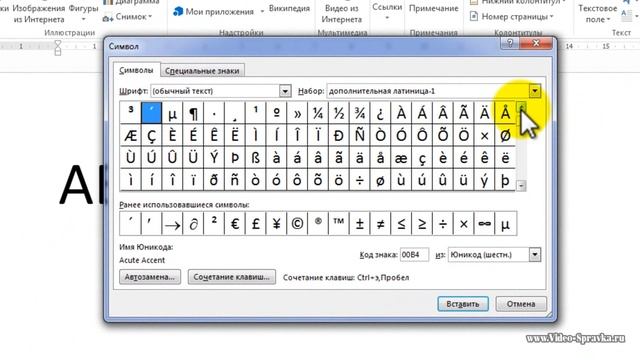640x360 pixels.
Task: Select the ¾ fraction symbol
Action: [360, 113]
